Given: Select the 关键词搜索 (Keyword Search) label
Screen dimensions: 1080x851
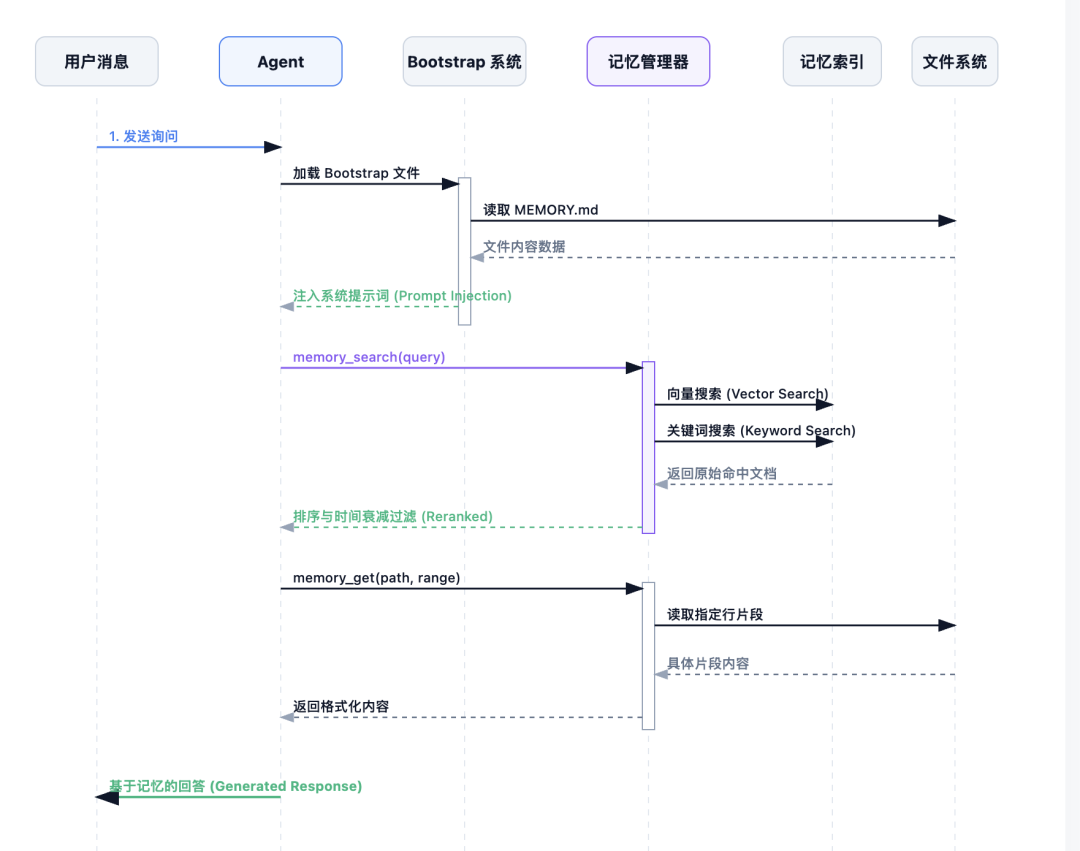Looking at the screenshot, I should tap(757, 431).
